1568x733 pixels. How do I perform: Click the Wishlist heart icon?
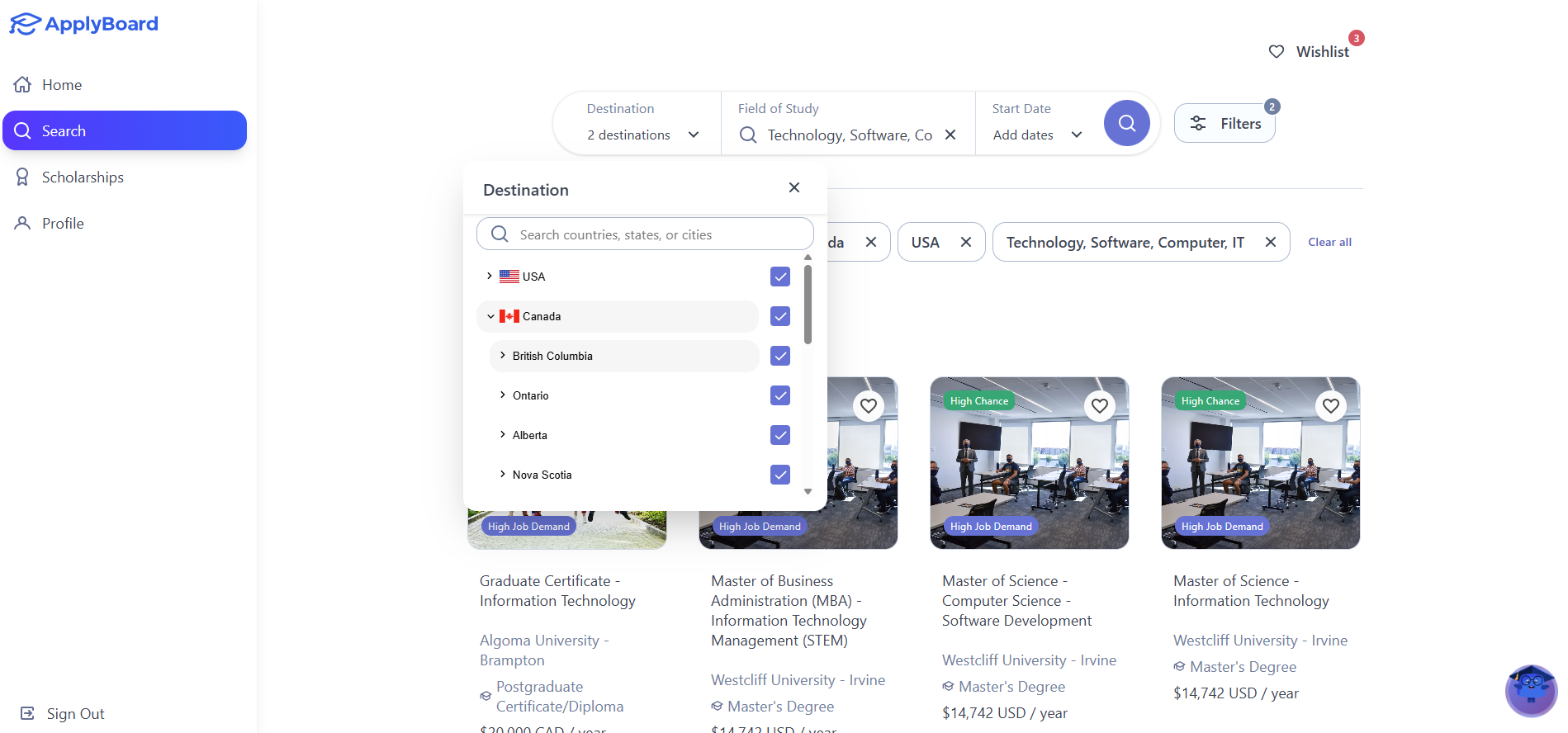(1277, 51)
